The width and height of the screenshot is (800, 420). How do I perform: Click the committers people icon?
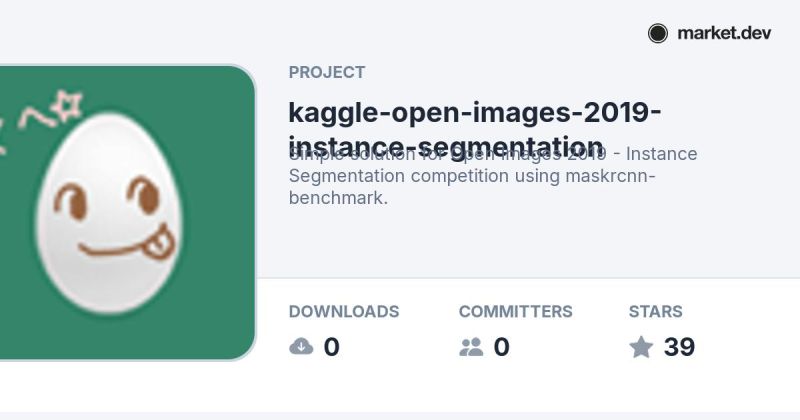pyautogui.click(x=471, y=347)
